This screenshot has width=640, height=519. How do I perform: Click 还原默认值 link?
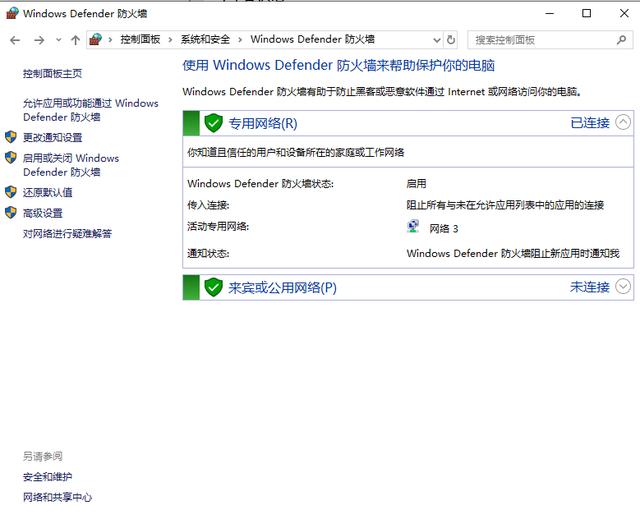pyautogui.click(x=48, y=192)
